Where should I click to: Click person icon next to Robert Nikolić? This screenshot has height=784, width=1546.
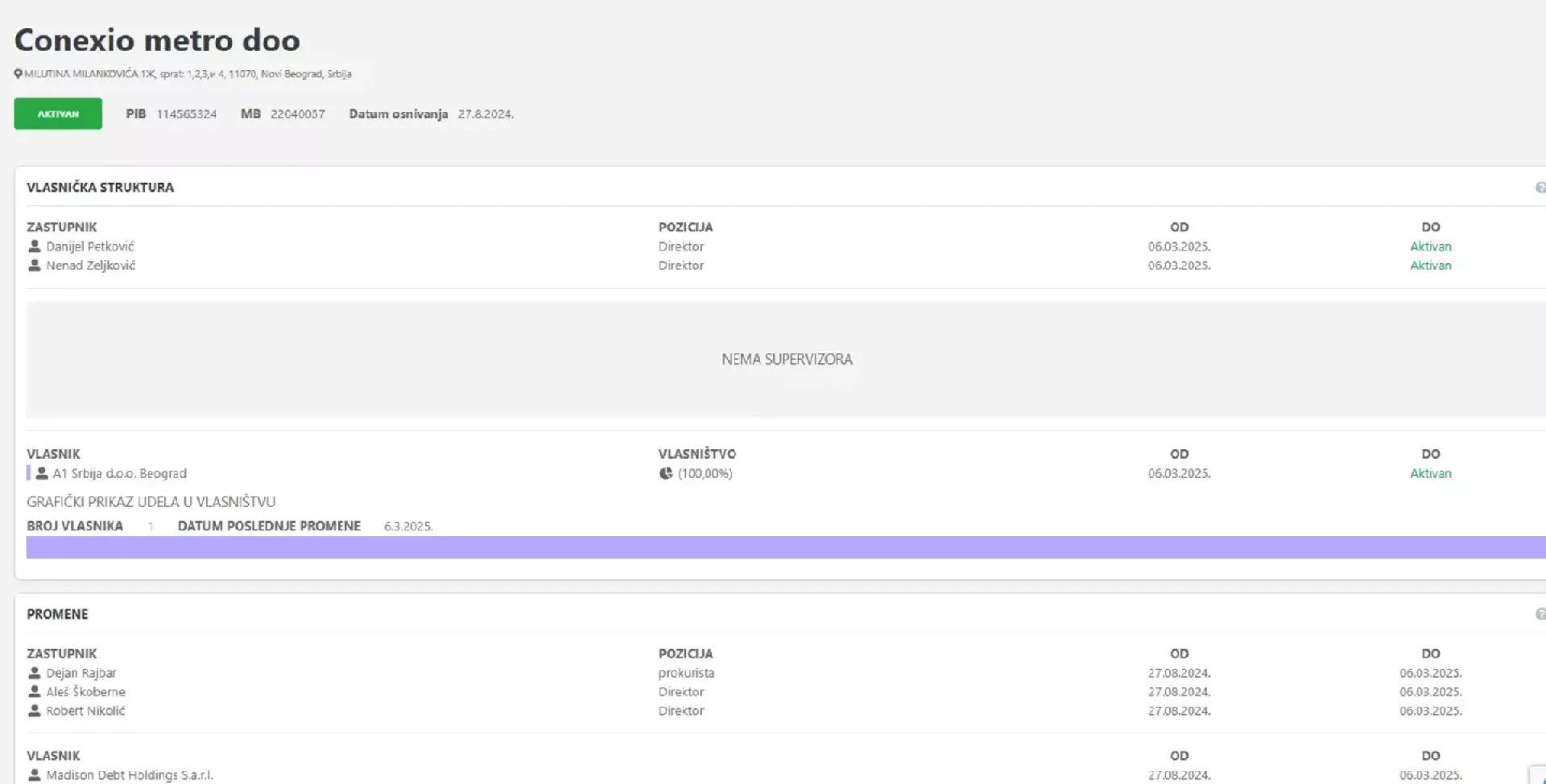pos(35,711)
